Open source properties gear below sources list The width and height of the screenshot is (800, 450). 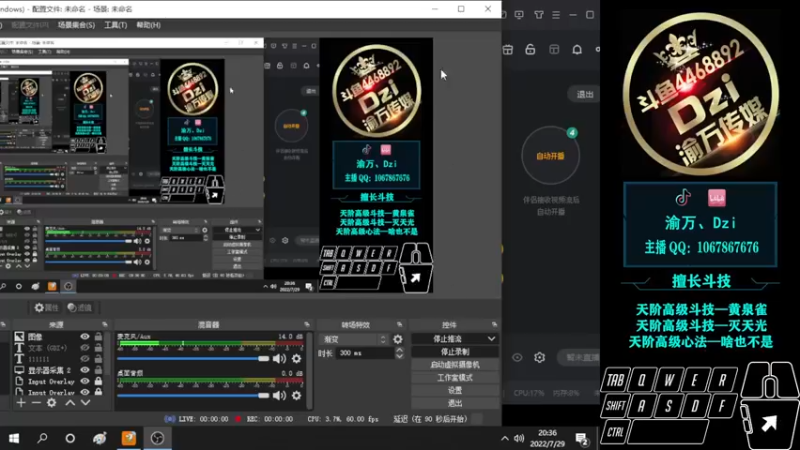coord(52,403)
